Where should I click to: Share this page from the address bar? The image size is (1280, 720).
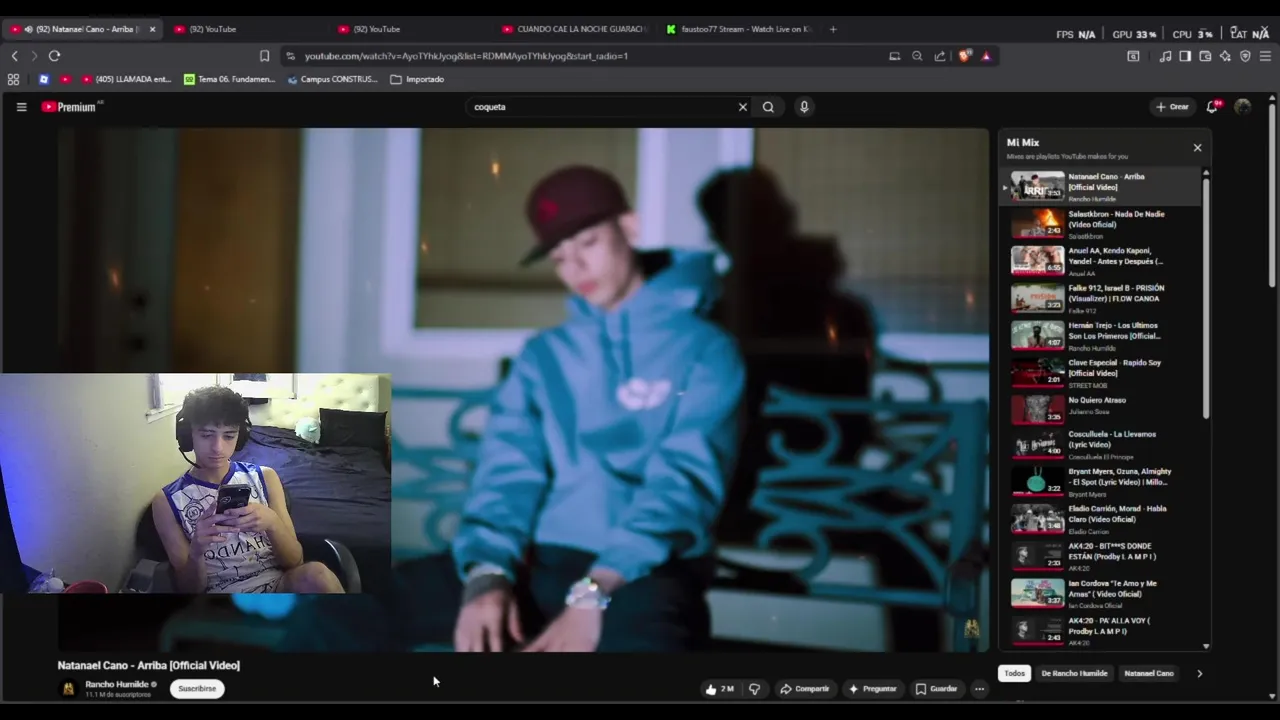pos(940,56)
